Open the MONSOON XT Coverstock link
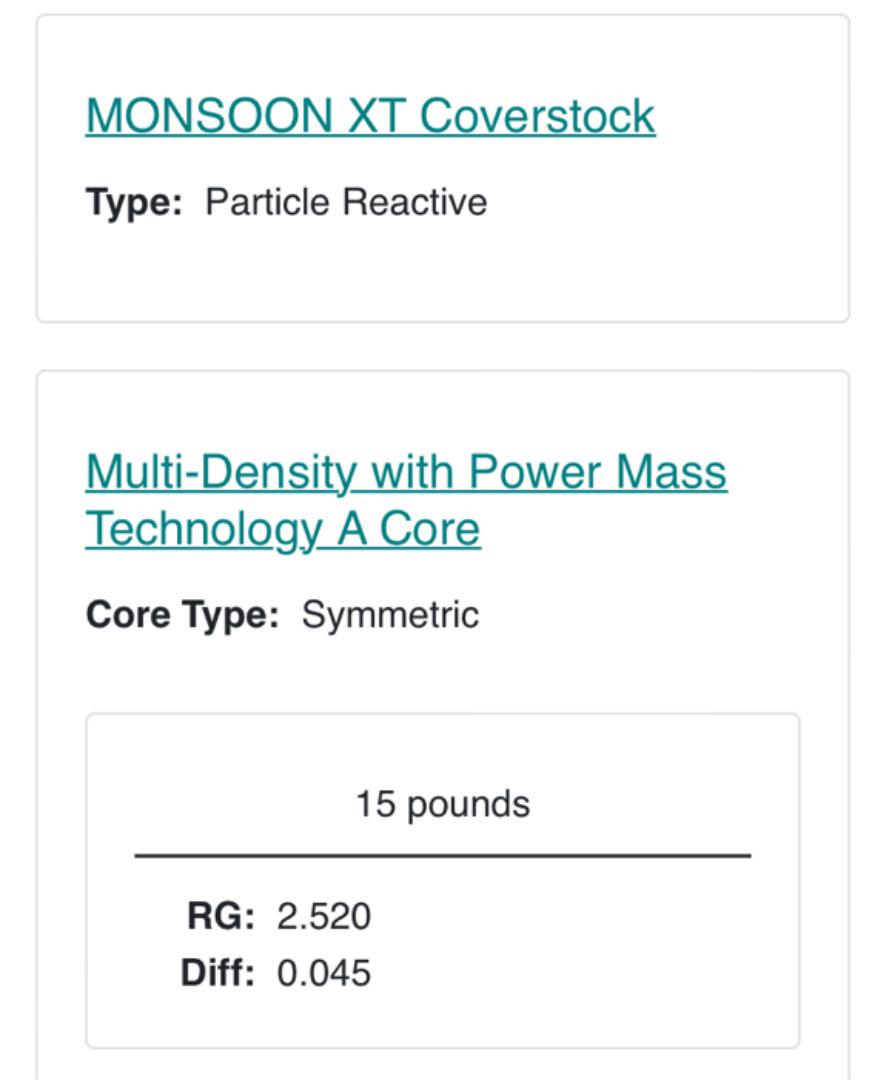885x1080 pixels. [370, 116]
